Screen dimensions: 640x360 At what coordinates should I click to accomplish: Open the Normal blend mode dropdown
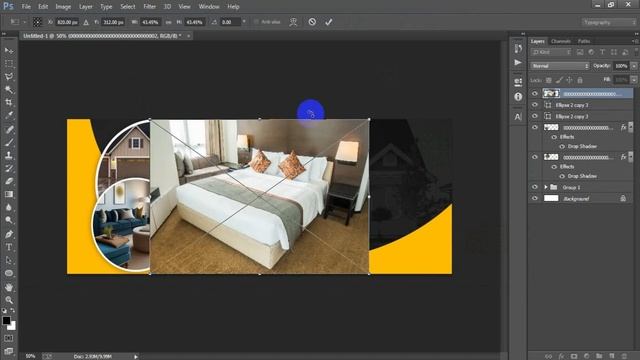pos(560,66)
